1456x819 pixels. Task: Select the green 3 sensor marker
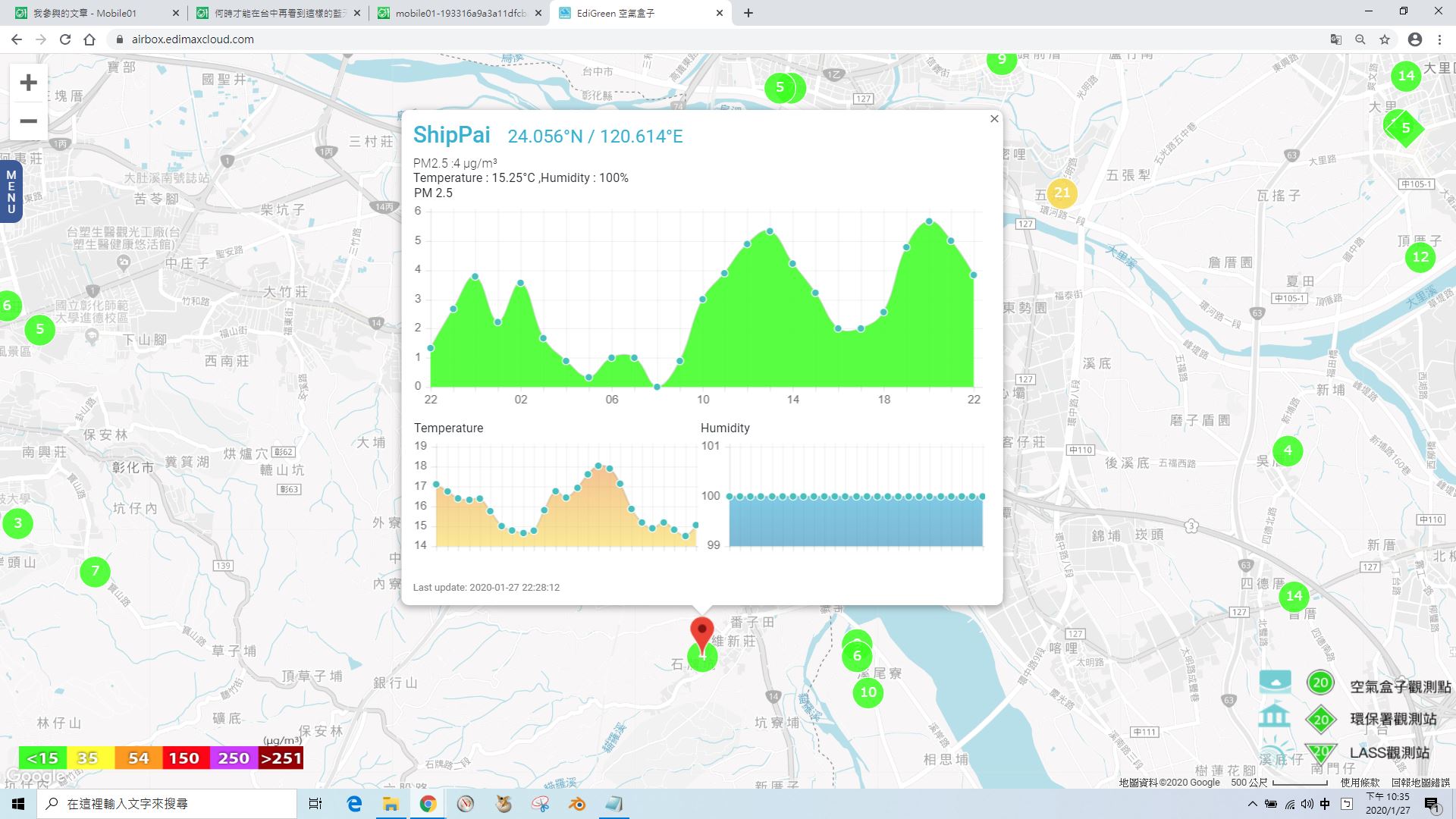click(18, 522)
